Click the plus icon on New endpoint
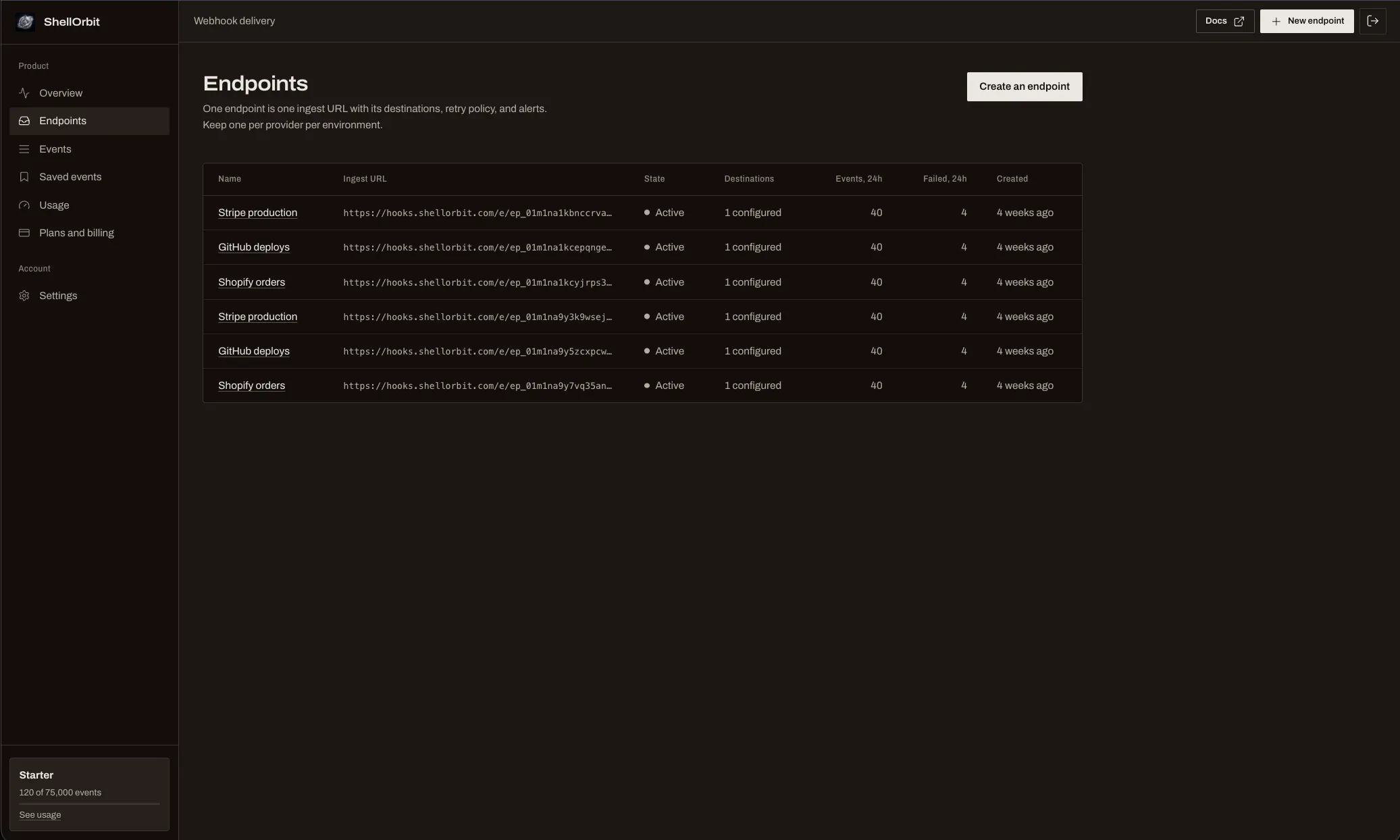This screenshot has width=1400, height=840. [x=1276, y=22]
